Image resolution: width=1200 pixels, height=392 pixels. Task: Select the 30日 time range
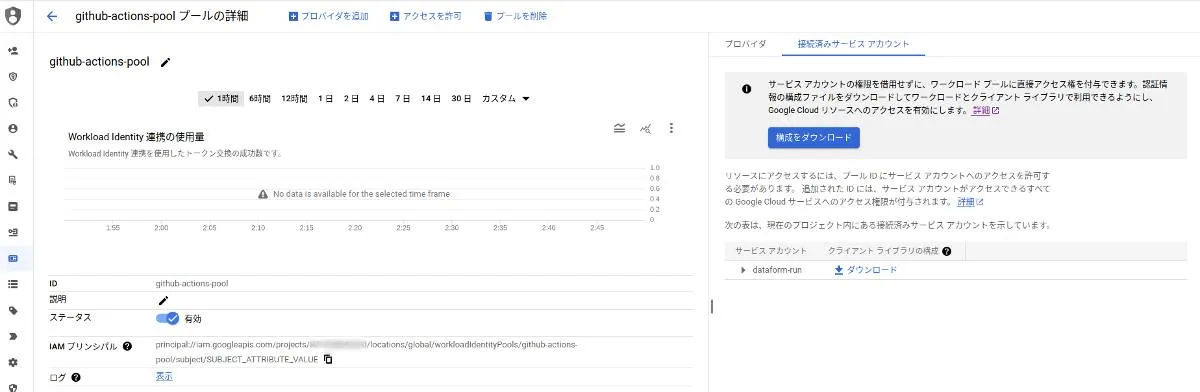[461, 98]
